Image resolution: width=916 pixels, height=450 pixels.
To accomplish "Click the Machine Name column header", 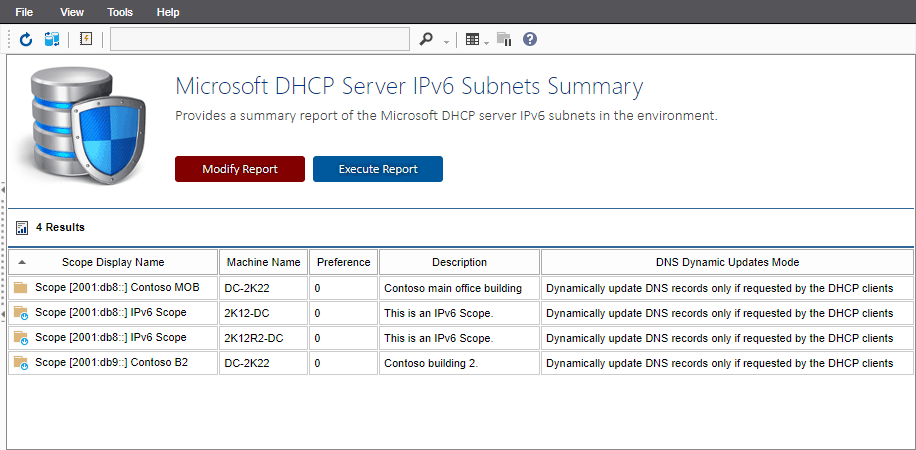I will [x=263, y=262].
